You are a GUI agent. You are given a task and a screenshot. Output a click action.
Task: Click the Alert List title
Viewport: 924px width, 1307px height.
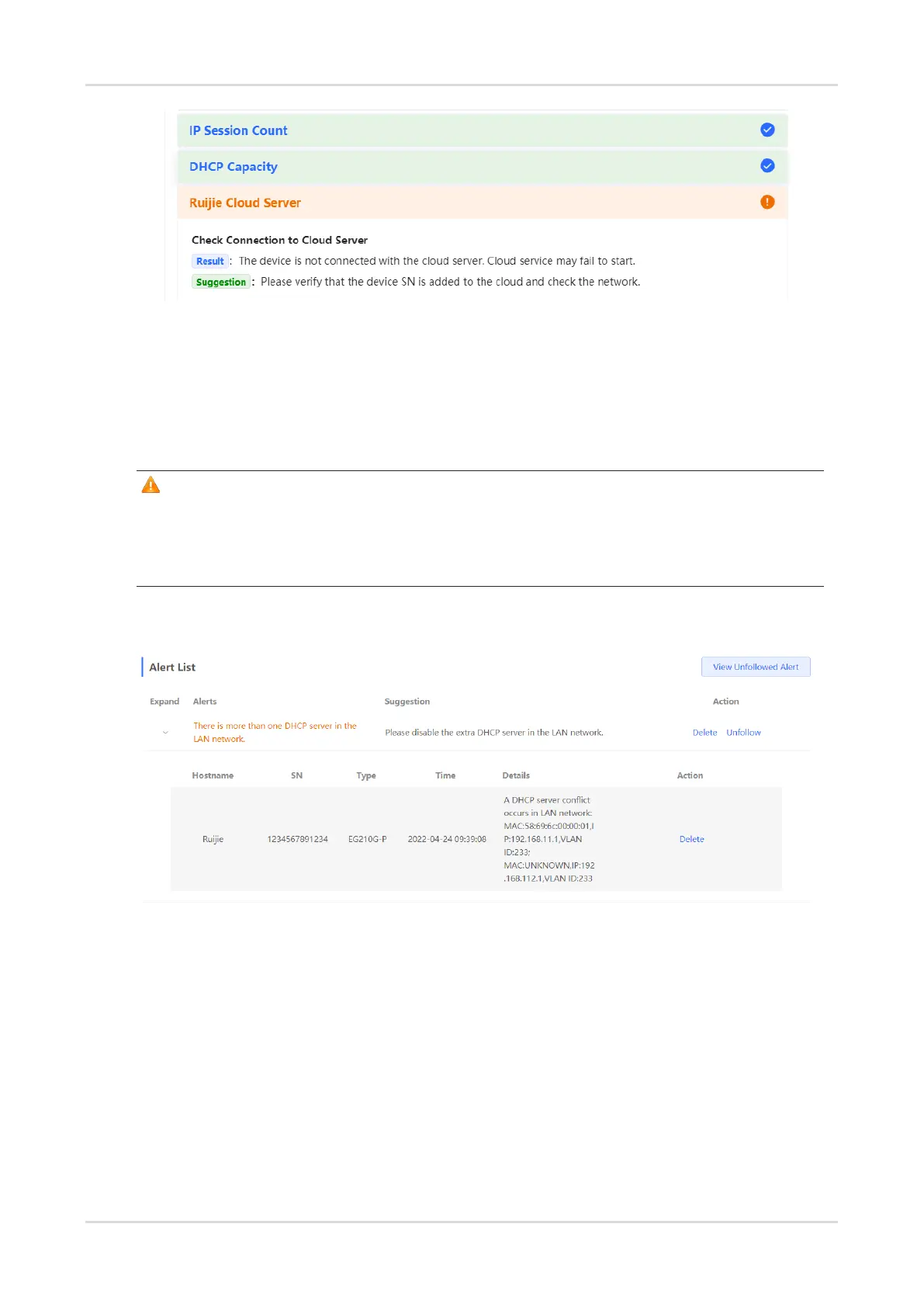[x=172, y=667]
